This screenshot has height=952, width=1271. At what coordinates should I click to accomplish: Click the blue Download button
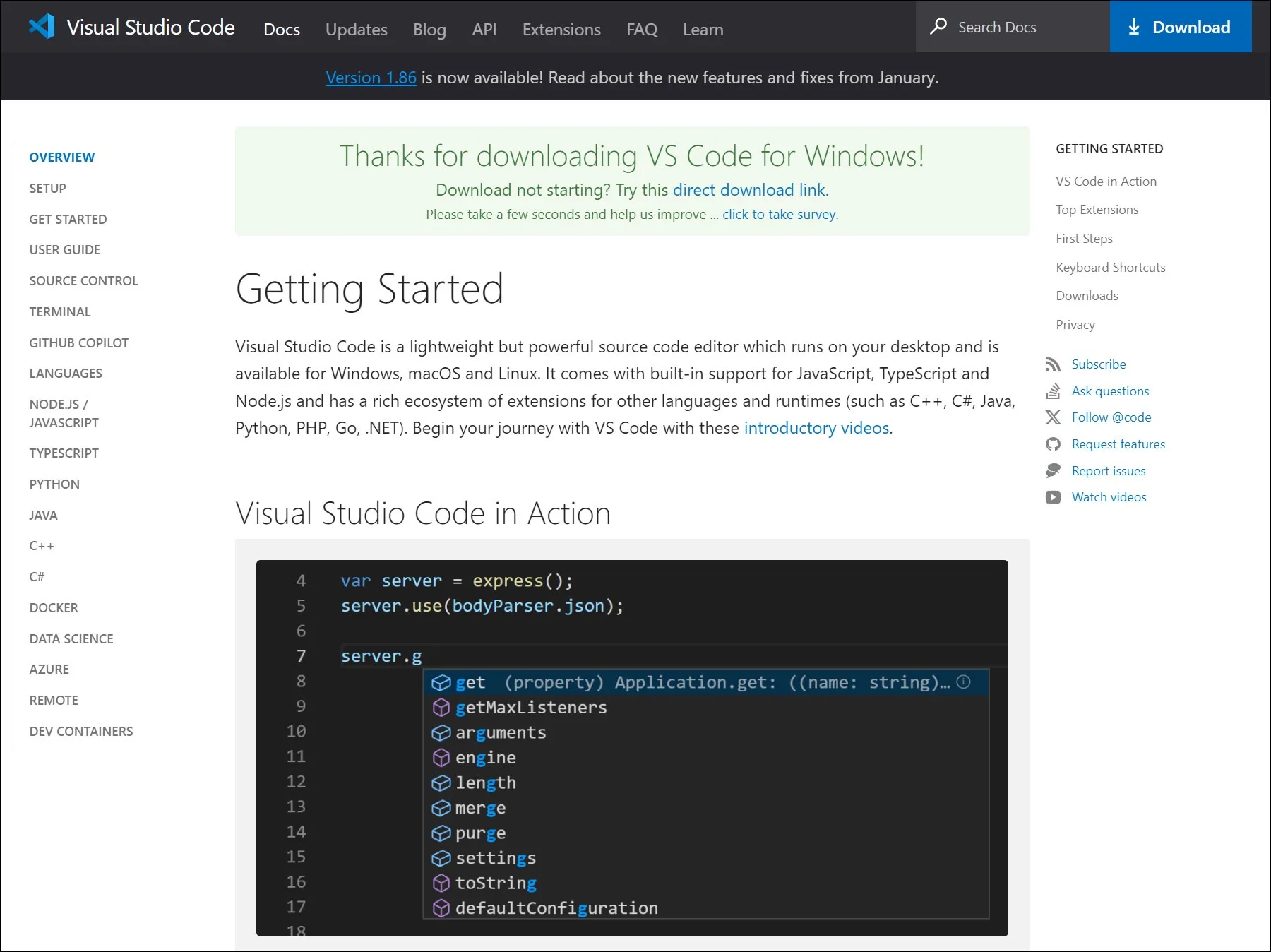(1181, 26)
